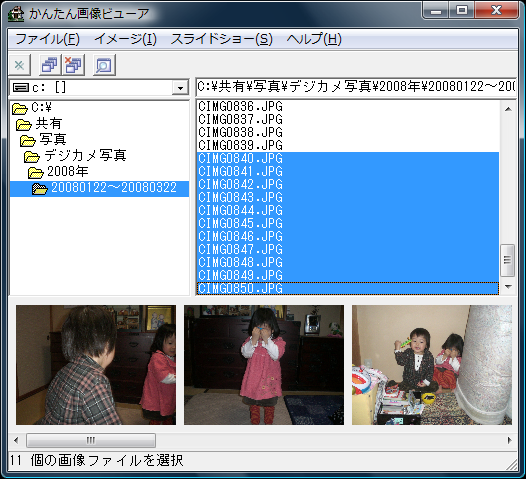Click the path field showing C:¥共有¥写真
The height and width of the screenshot is (479, 526).
pyautogui.click(x=356, y=87)
